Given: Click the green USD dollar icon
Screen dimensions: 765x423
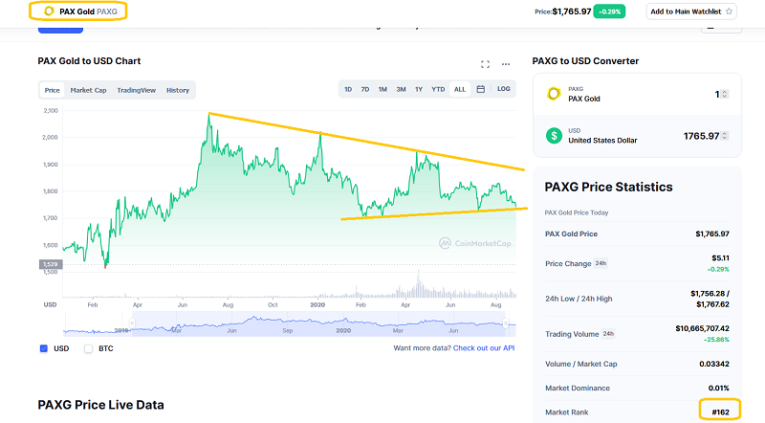Looking at the screenshot, I should pos(553,136).
